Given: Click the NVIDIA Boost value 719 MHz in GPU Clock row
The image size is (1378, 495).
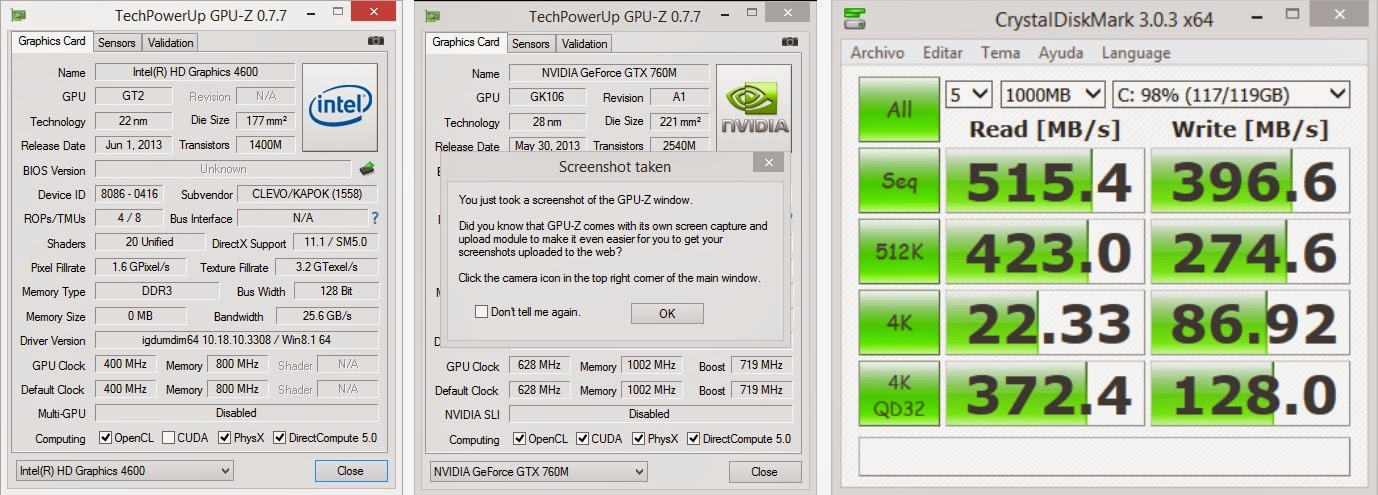Looking at the screenshot, I should tap(761, 366).
